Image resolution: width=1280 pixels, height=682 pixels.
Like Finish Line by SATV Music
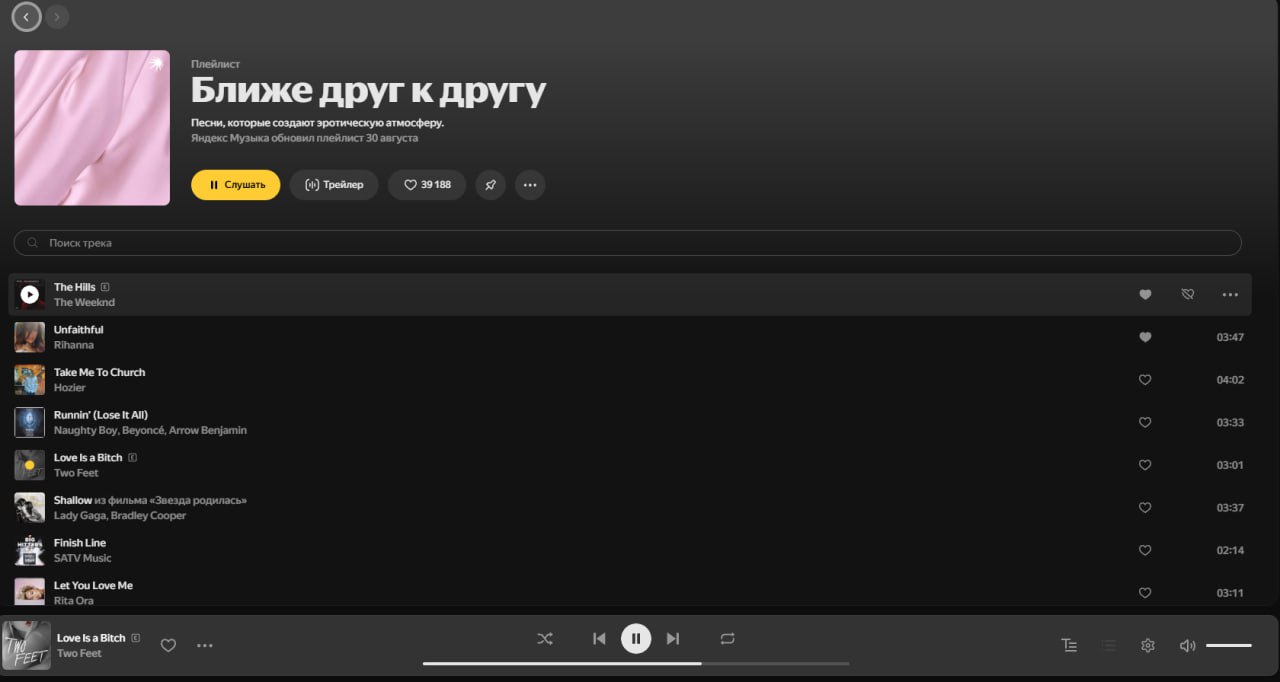[x=1145, y=550]
